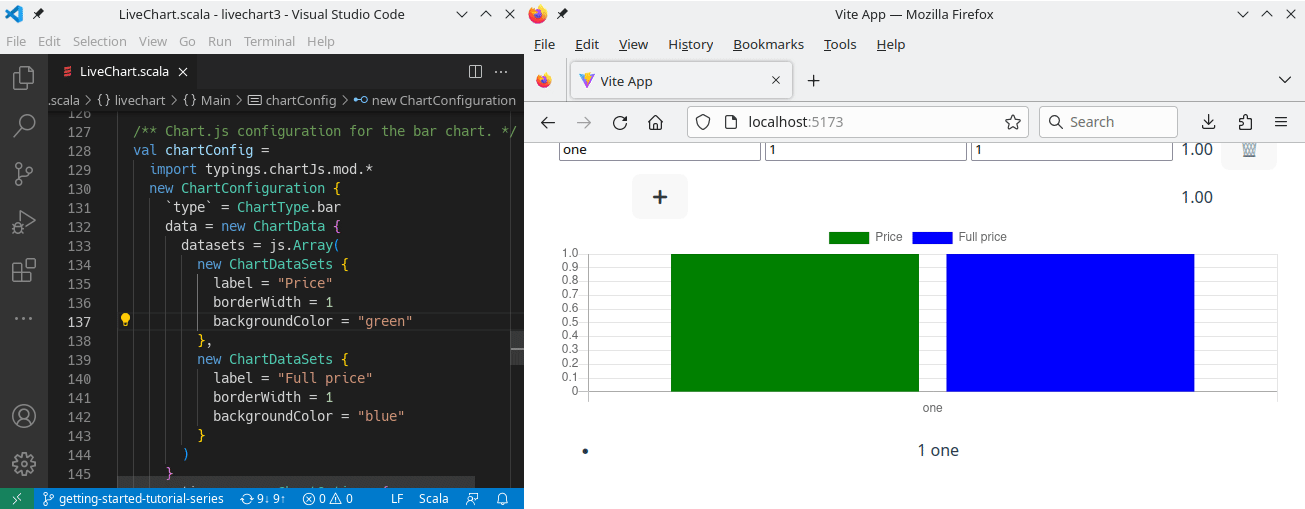Open the Extensions view
The height and width of the screenshot is (509, 1305).
[x=24, y=270]
